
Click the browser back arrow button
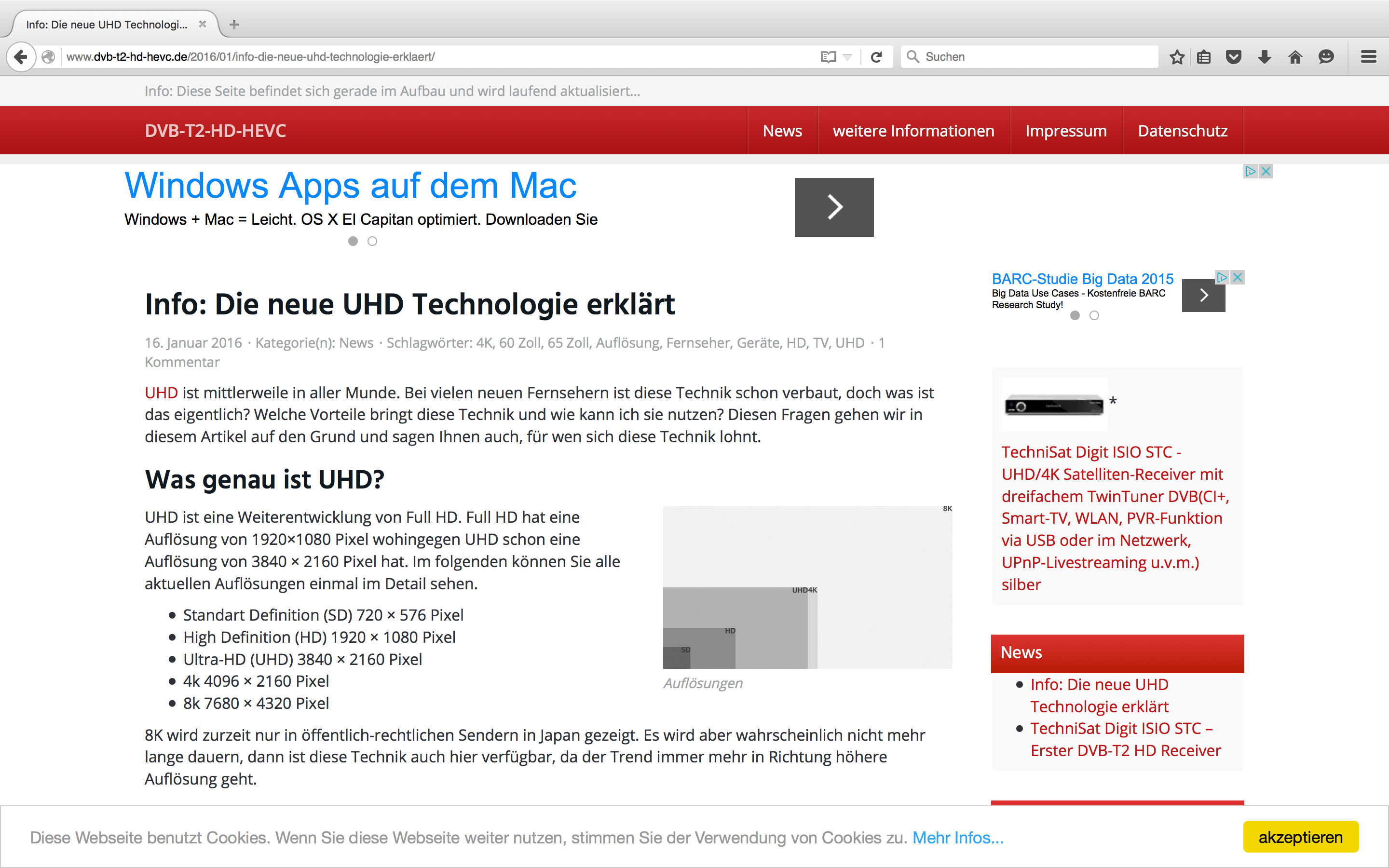tap(21, 57)
